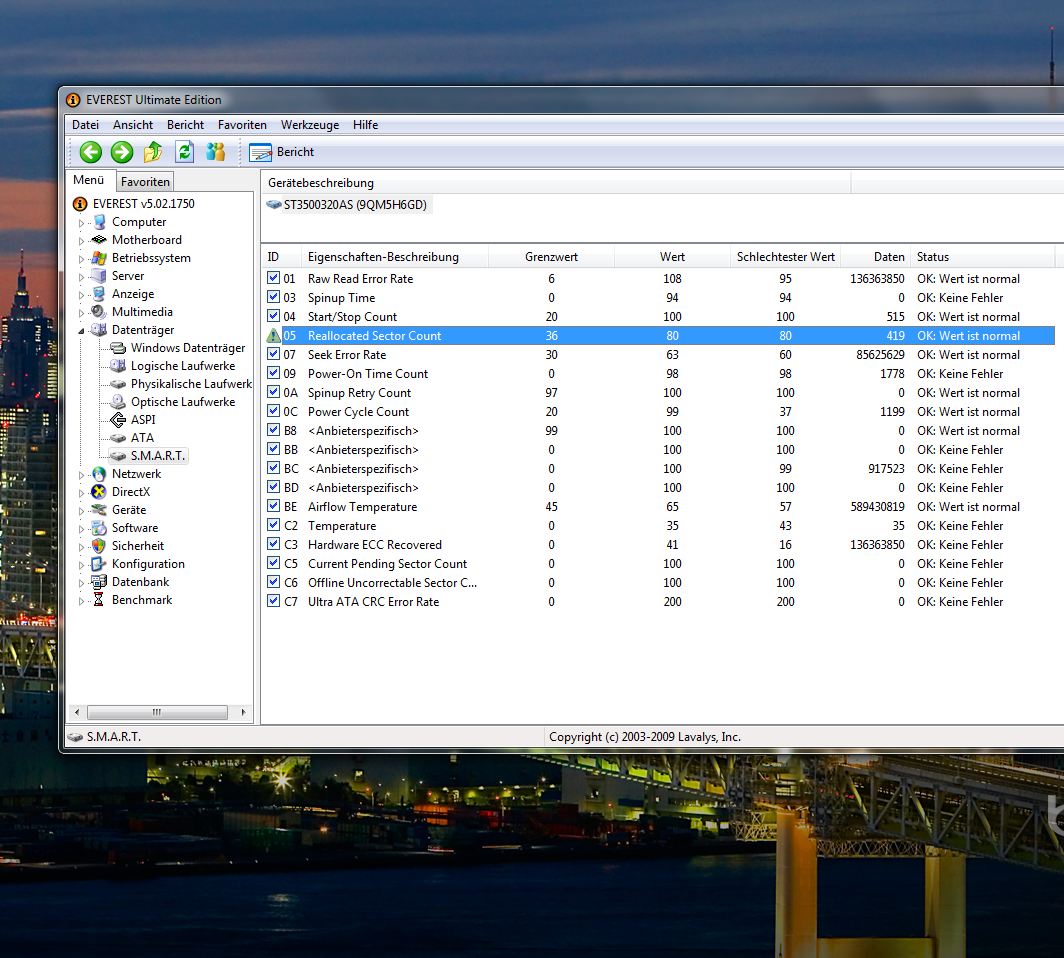
Task: Click the refresh icon in toolbar
Action: [x=184, y=152]
